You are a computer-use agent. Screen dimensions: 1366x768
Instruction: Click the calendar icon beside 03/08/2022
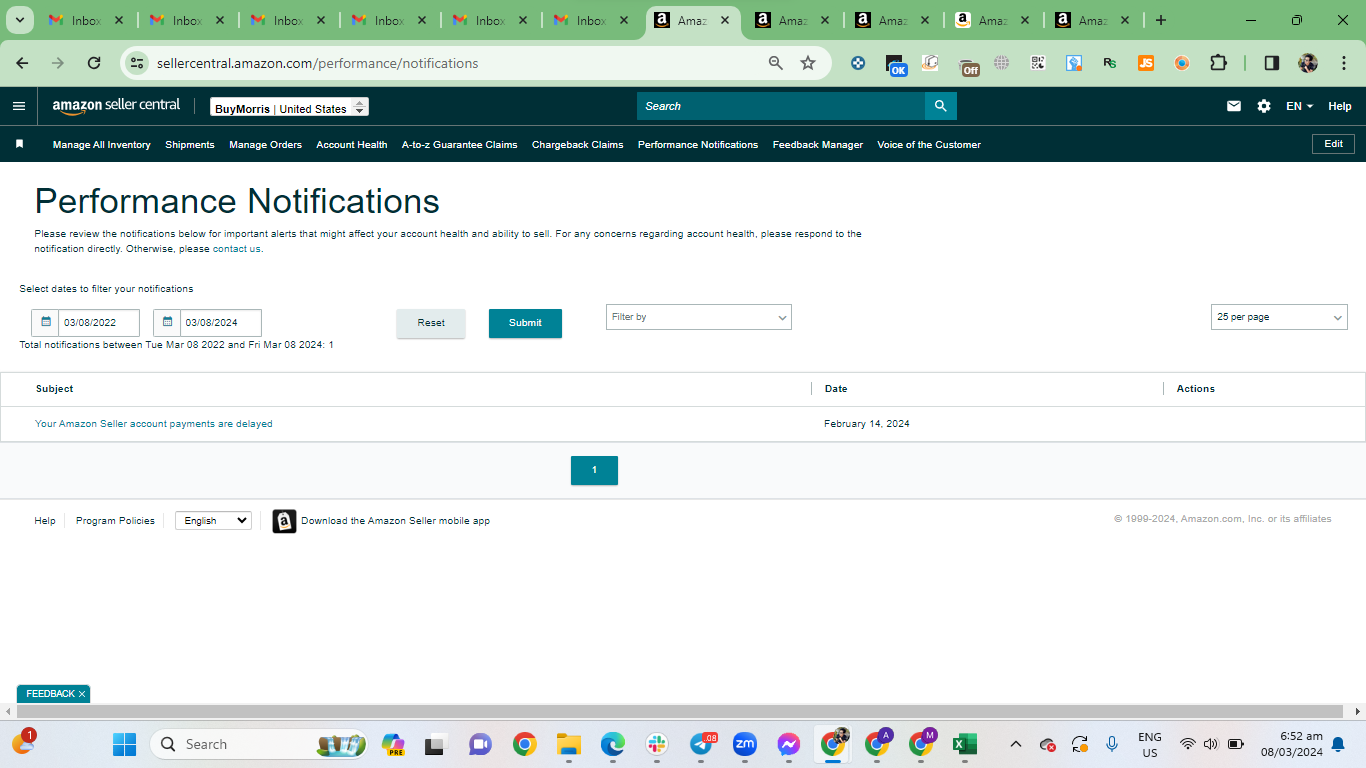45,323
